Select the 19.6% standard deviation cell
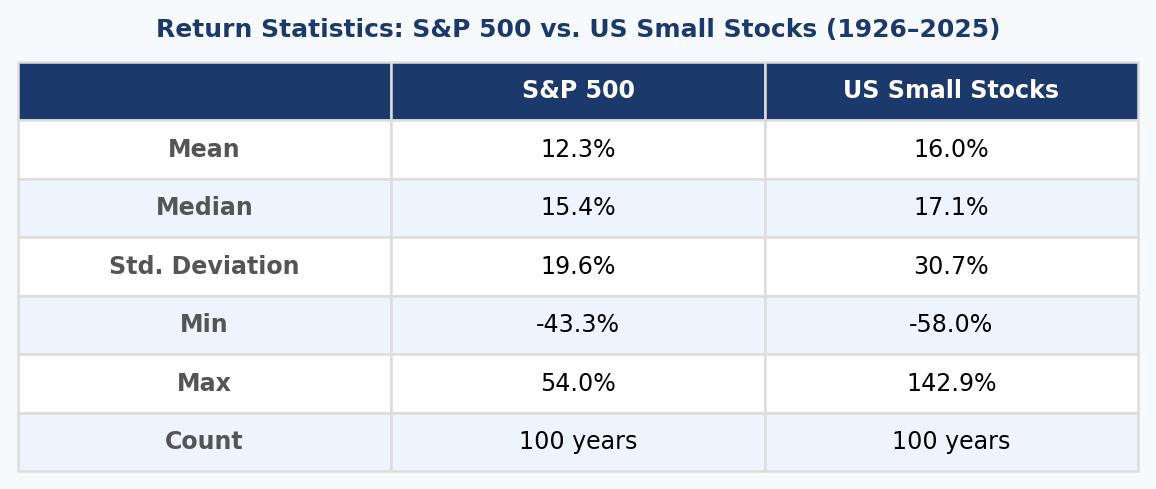Image resolution: width=1156 pixels, height=489 pixels. click(x=578, y=266)
